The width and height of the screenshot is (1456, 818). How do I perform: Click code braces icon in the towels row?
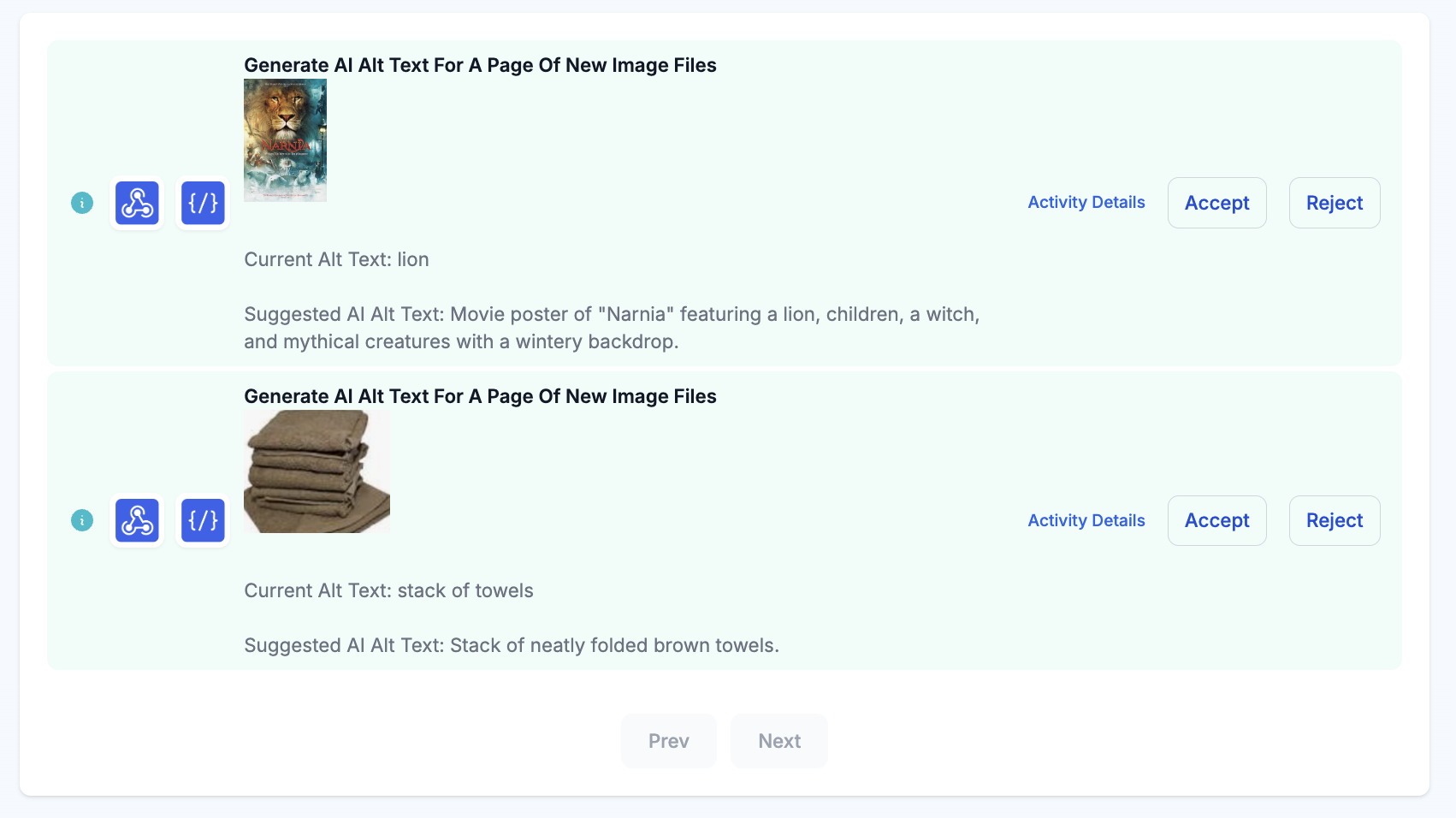[203, 520]
